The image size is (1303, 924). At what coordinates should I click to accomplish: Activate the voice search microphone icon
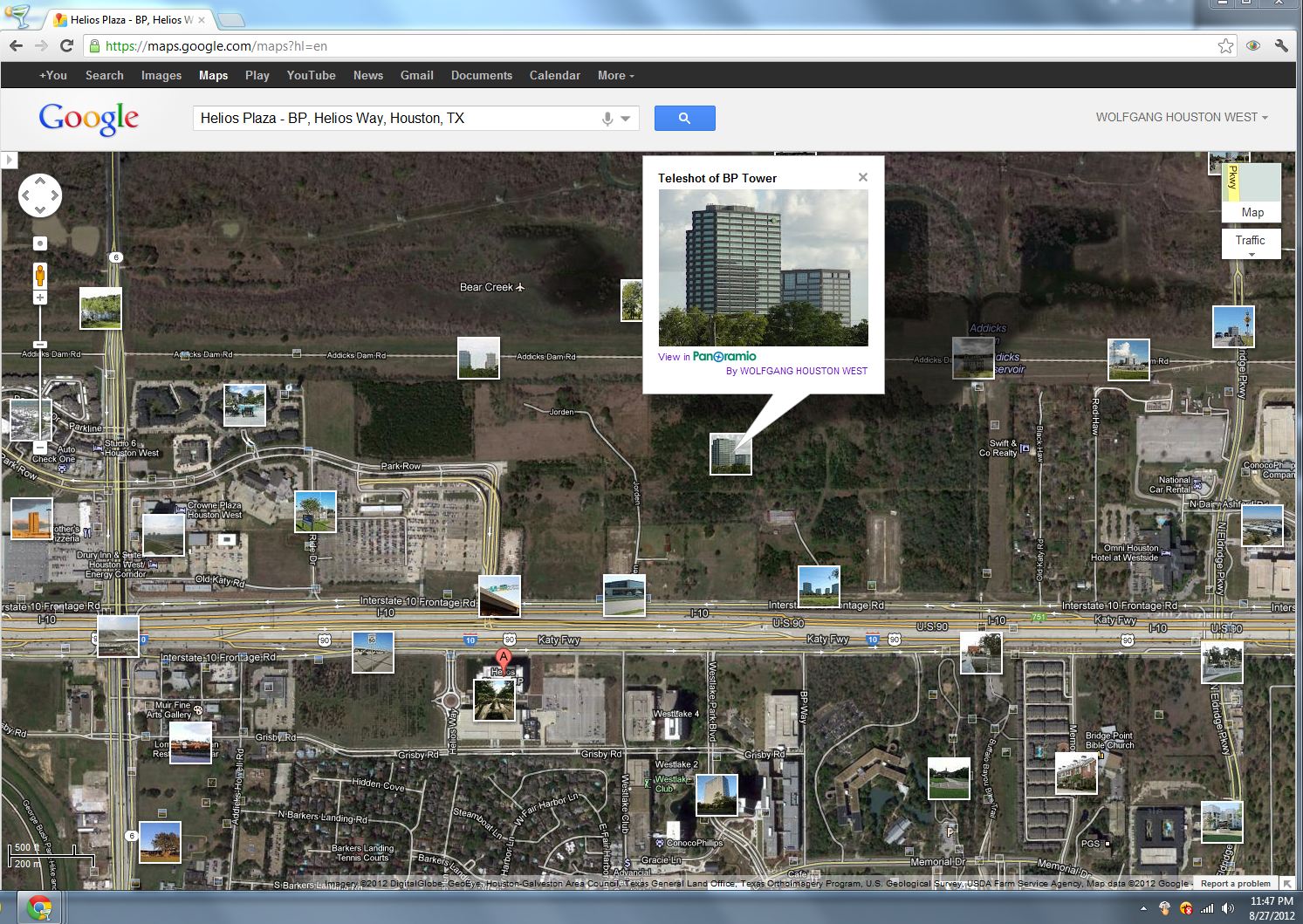pos(606,118)
